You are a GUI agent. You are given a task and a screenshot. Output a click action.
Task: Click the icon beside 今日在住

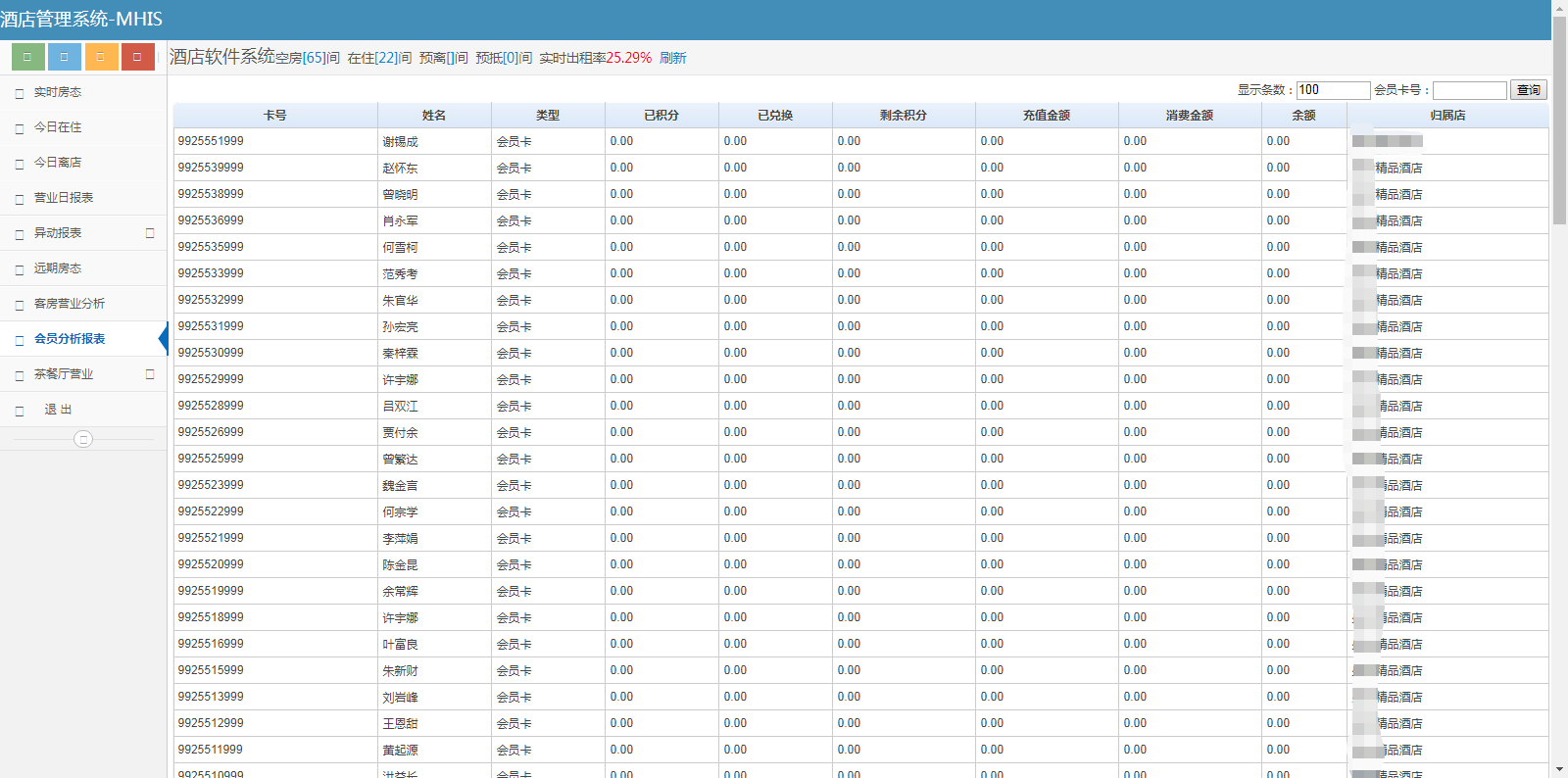20,128
